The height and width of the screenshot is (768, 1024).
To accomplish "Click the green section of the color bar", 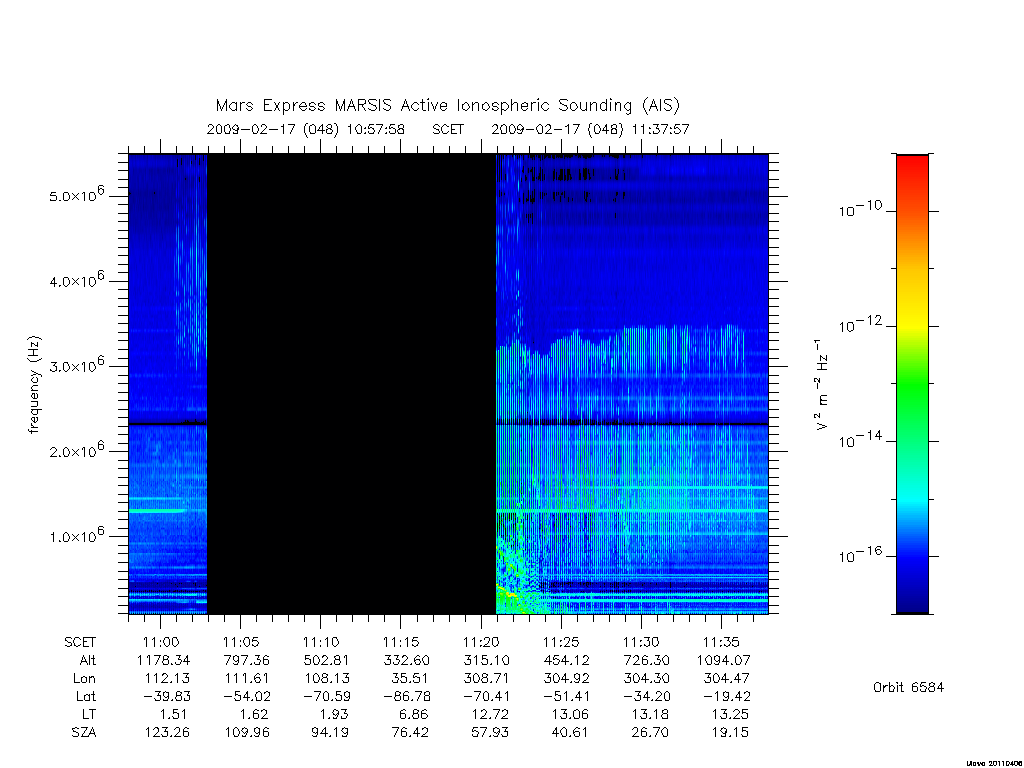I will click(912, 392).
